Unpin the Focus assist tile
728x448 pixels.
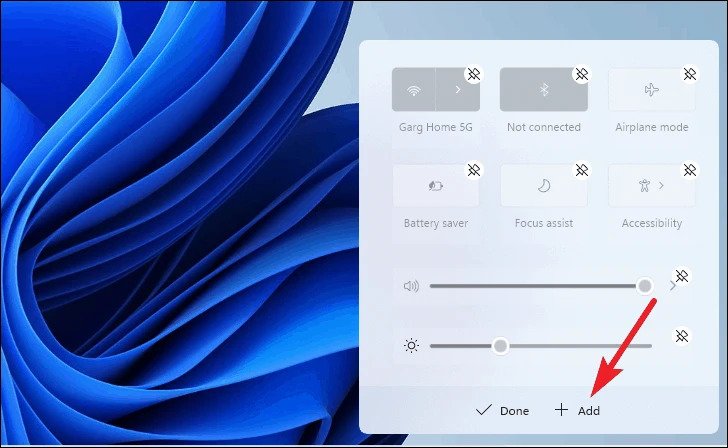pyautogui.click(x=582, y=170)
